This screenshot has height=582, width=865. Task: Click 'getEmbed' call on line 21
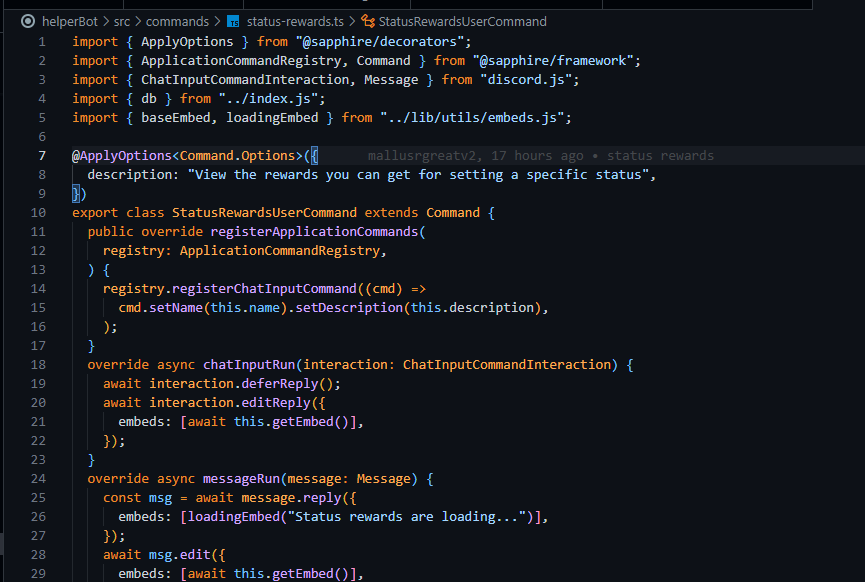pos(303,421)
